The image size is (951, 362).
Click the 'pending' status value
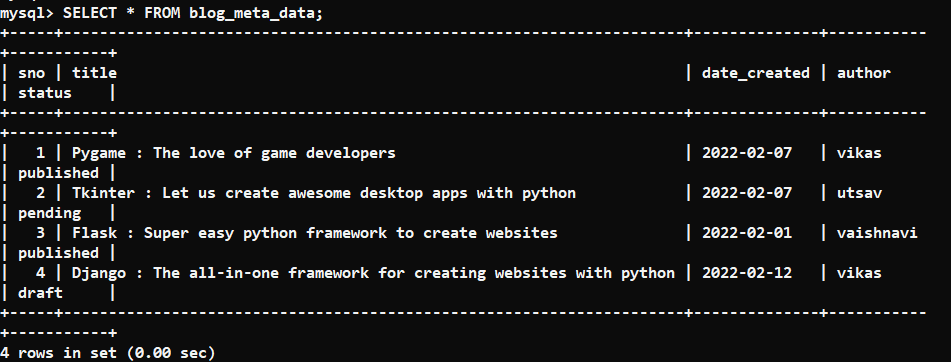(x=49, y=213)
